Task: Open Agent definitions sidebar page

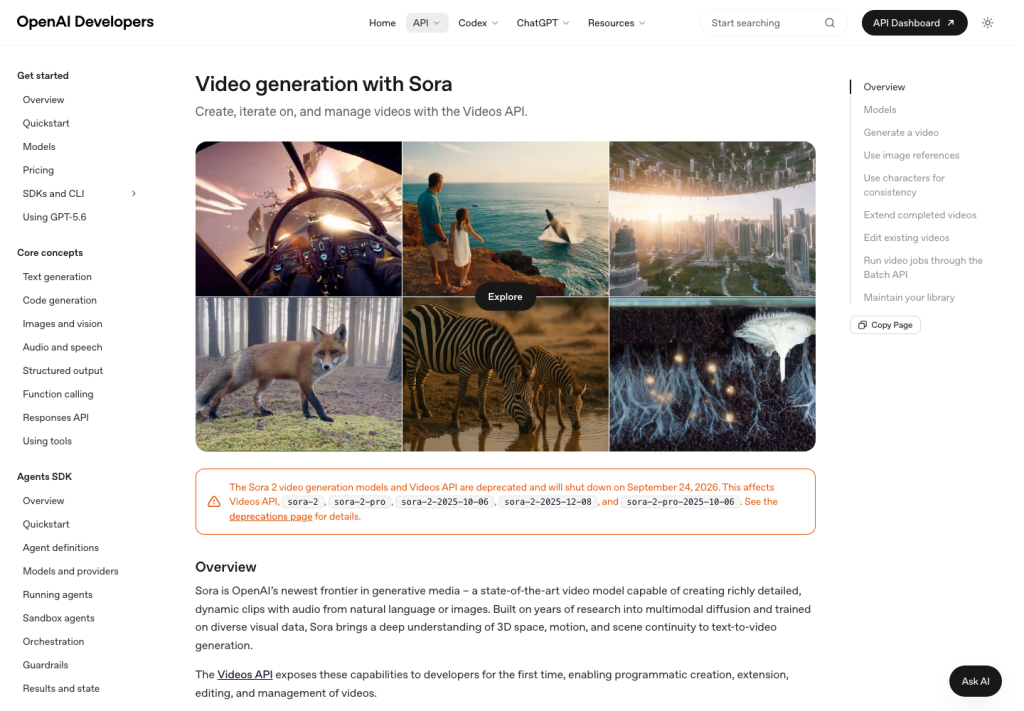Action: coord(61,548)
